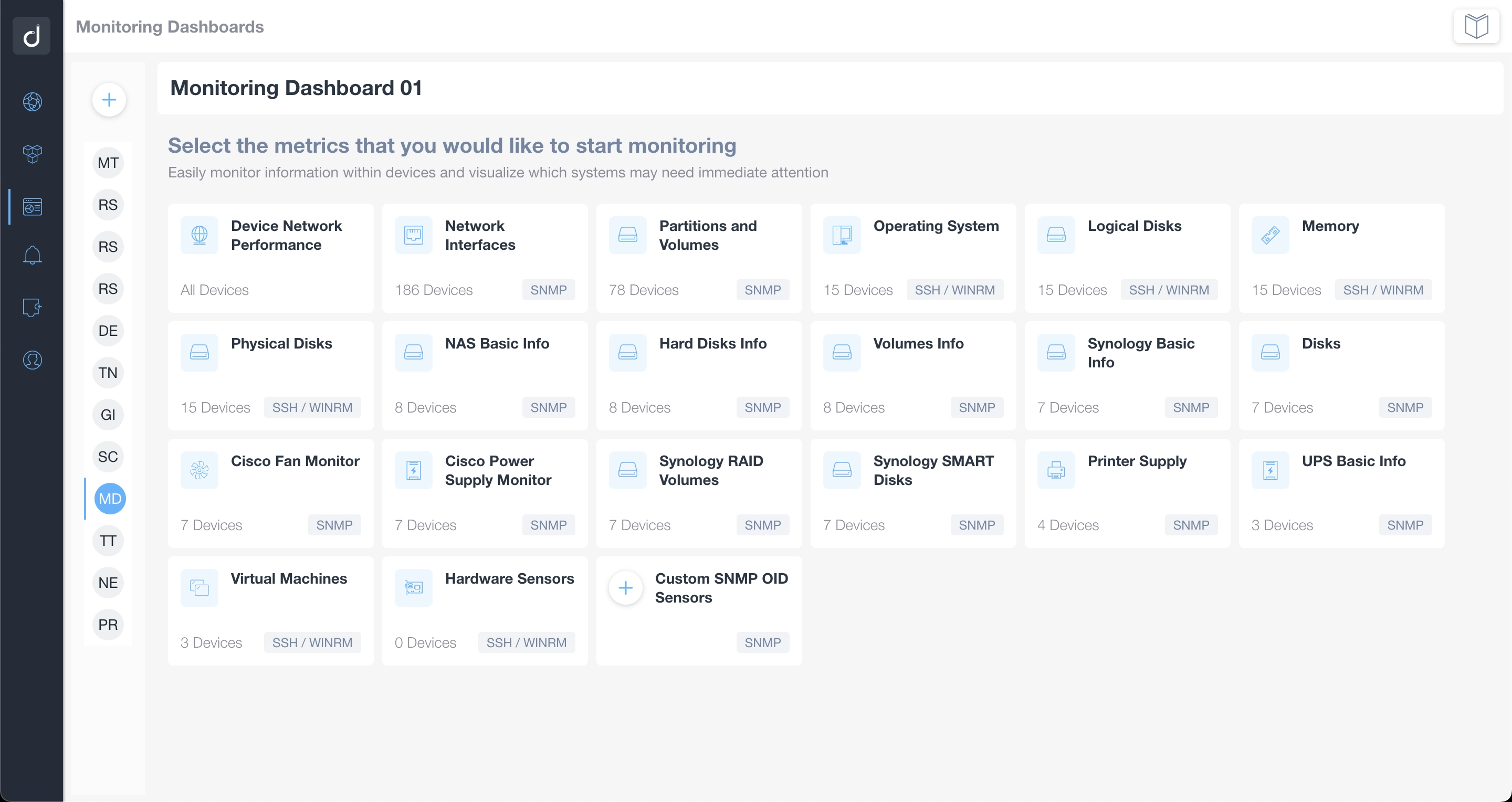Open the alerts bell sidebar icon
1512x802 pixels.
click(x=32, y=255)
